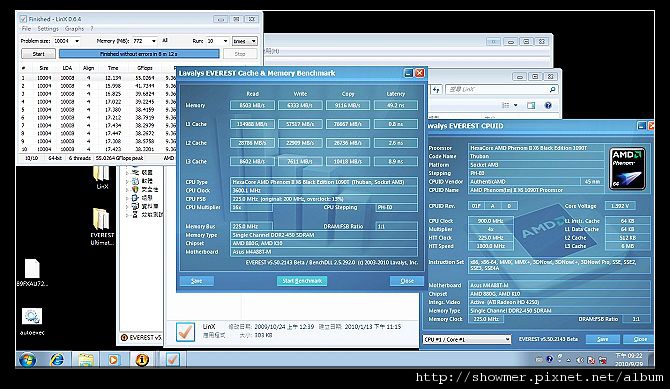Image resolution: width=670 pixels, height=389 pixels.
Task: Click the refresh arrows icon beside Explorer search
Action: point(436,89)
